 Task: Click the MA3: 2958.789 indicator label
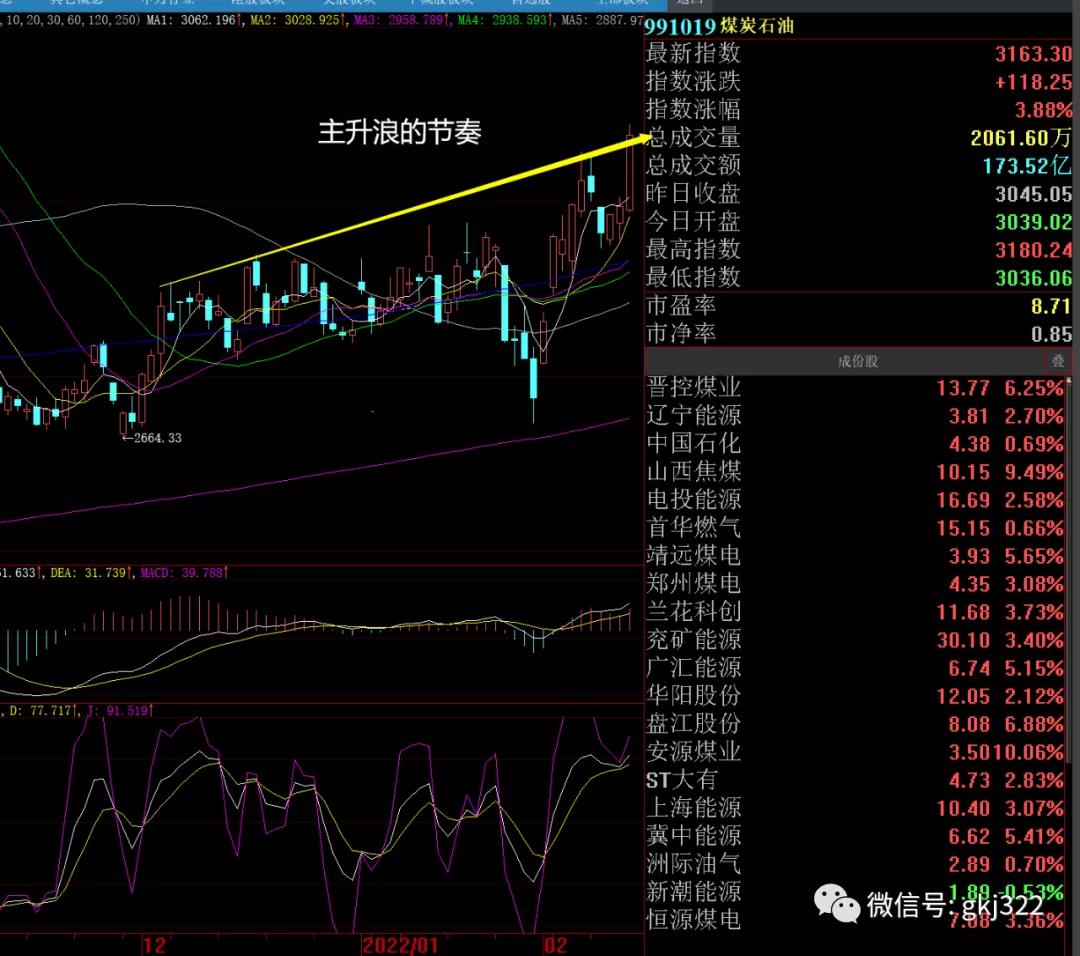pyautogui.click(x=402, y=20)
